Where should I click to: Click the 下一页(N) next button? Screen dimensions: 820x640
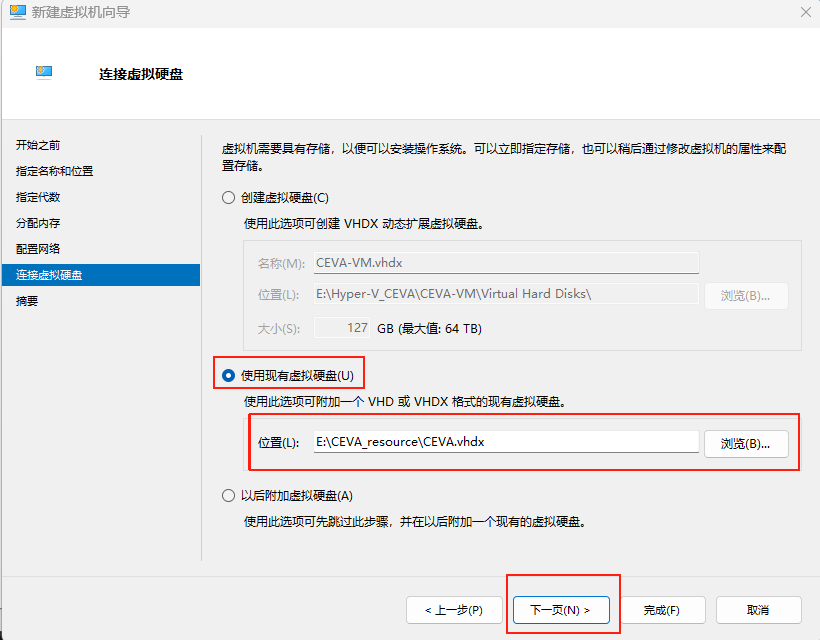coord(561,610)
